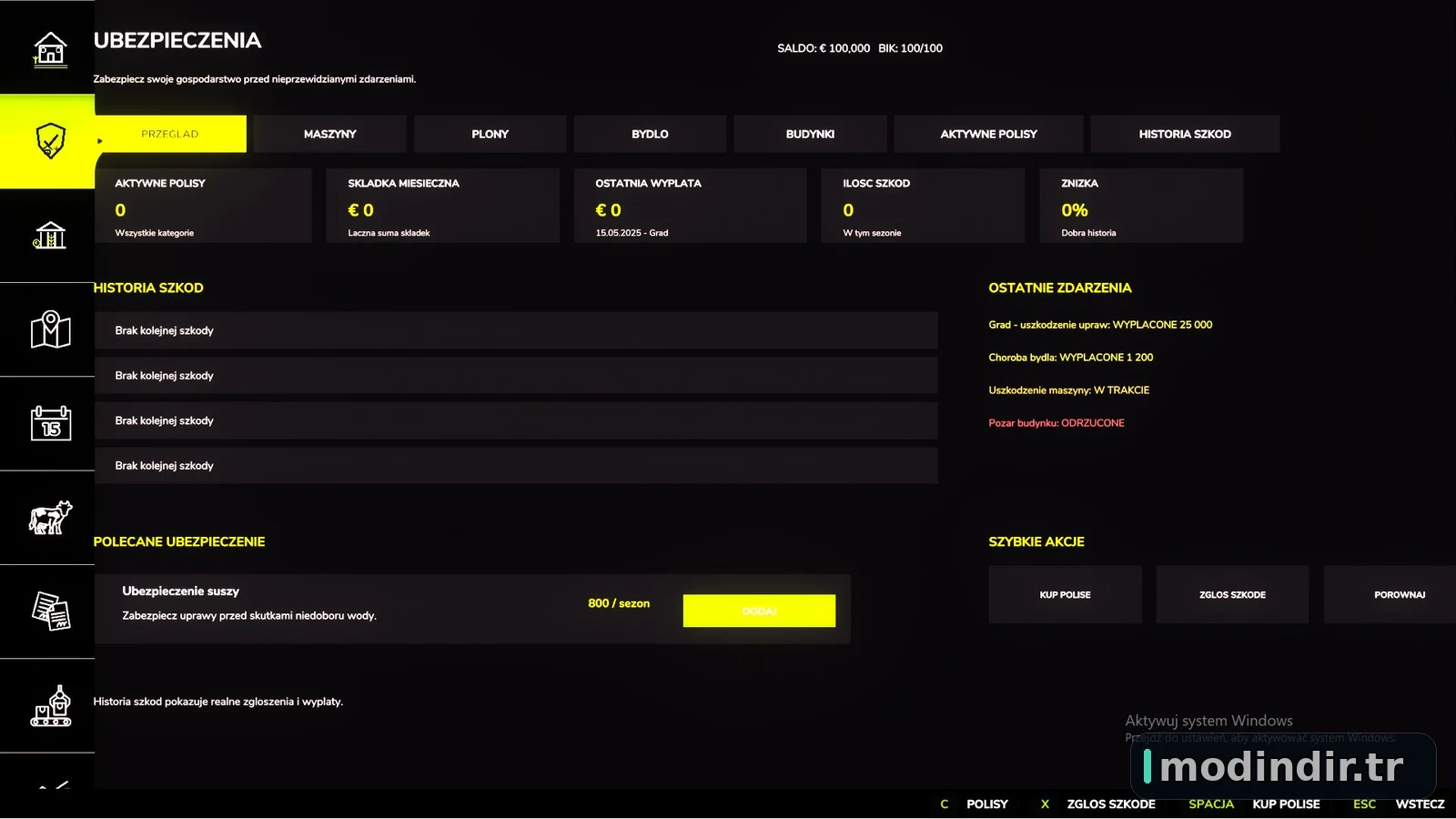
Task: Click 'Choroba bydla: WYPLACONE 1 200' event
Action: point(1071,358)
